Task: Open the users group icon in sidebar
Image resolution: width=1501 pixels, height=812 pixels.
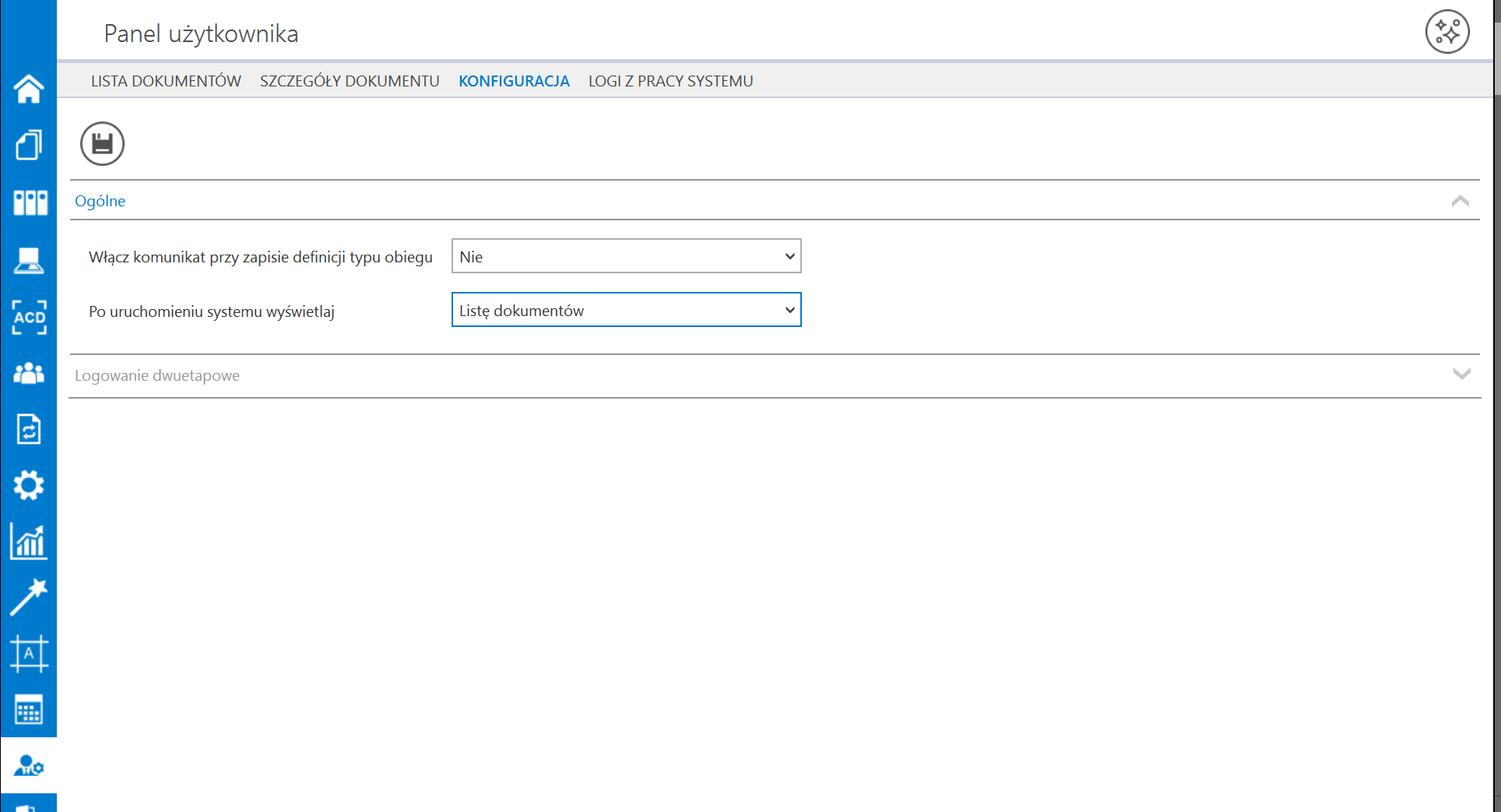Action: pyautogui.click(x=29, y=374)
